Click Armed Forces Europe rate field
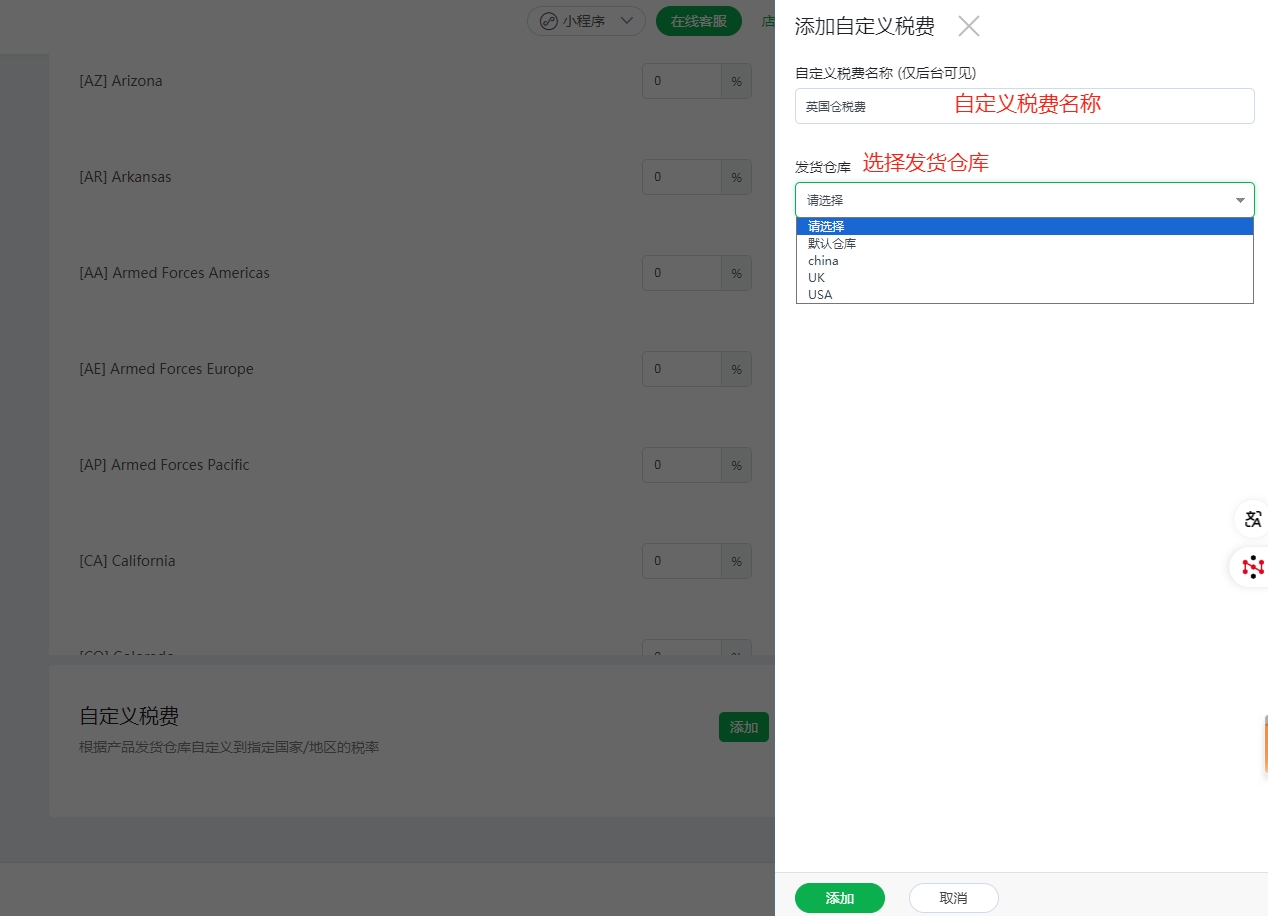Screen dimensions: 1268x916 (682, 369)
